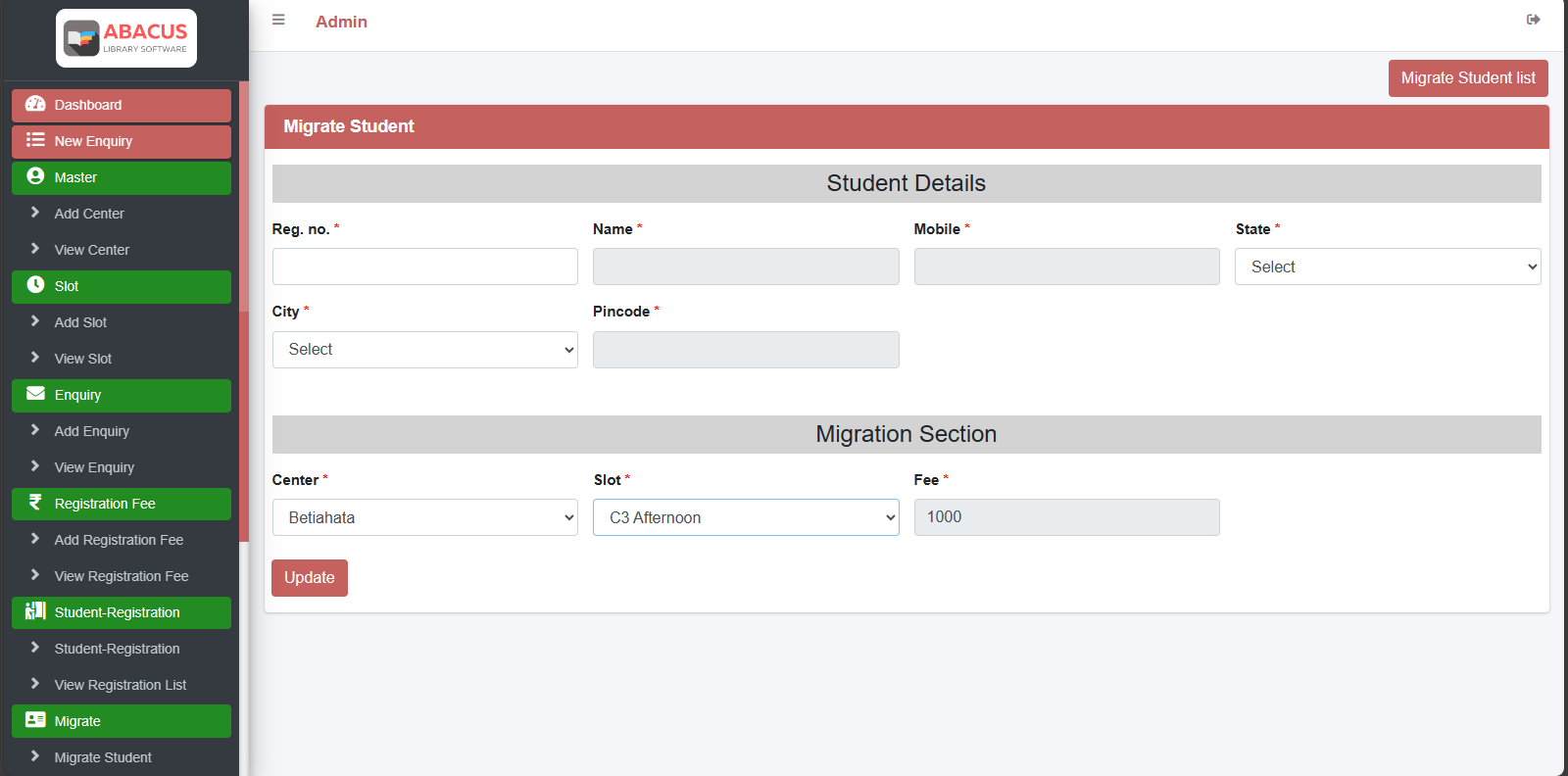Click the Migrate Student list button
The height and width of the screenshot is (776, 1568).
[x=1468, y=78]
